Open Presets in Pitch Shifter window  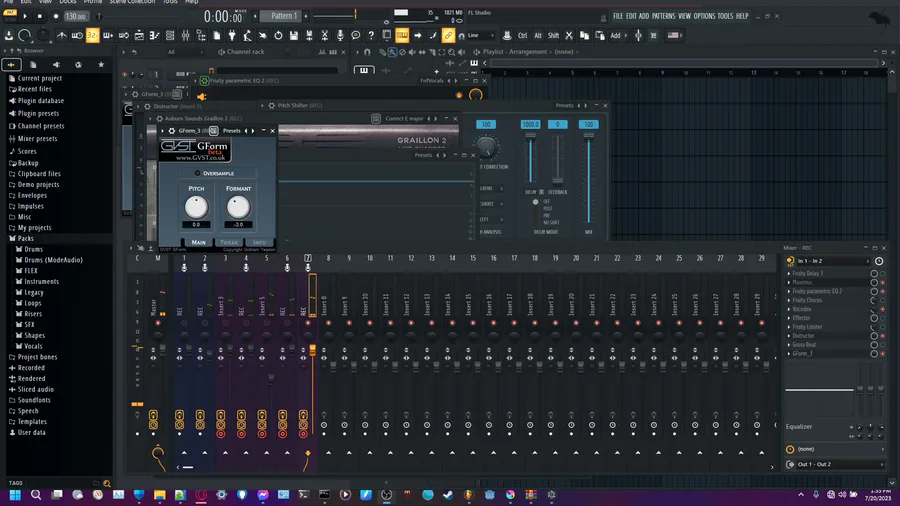click(x=564, y=106)
